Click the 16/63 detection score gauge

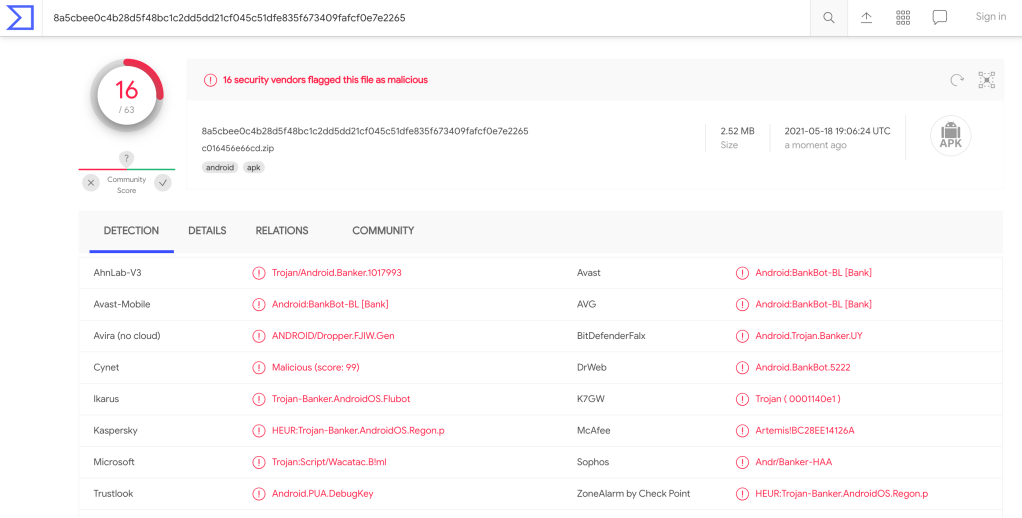tap(127, 96)
